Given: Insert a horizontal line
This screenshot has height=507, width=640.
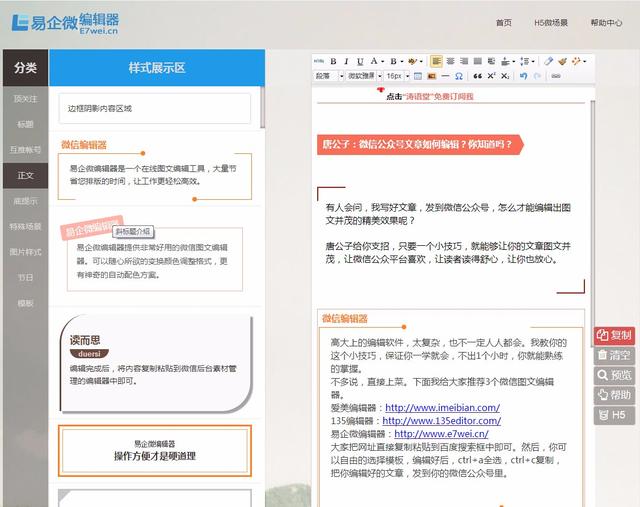Looking at the screenshot, I should click(445, 76).
